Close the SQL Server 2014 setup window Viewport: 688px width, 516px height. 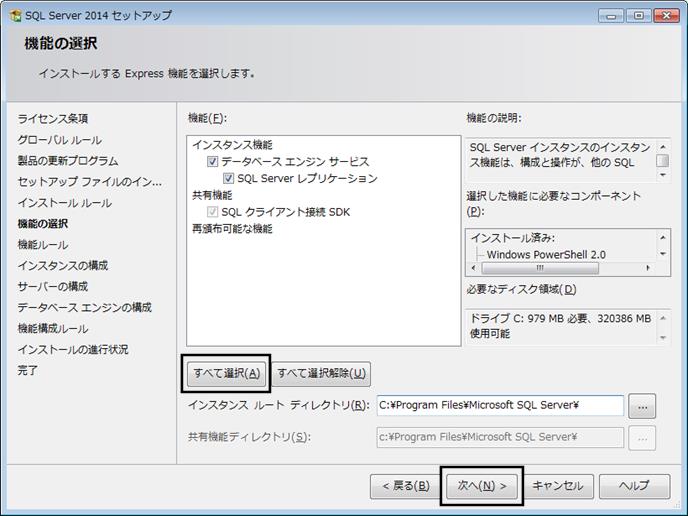coord(666,16)
